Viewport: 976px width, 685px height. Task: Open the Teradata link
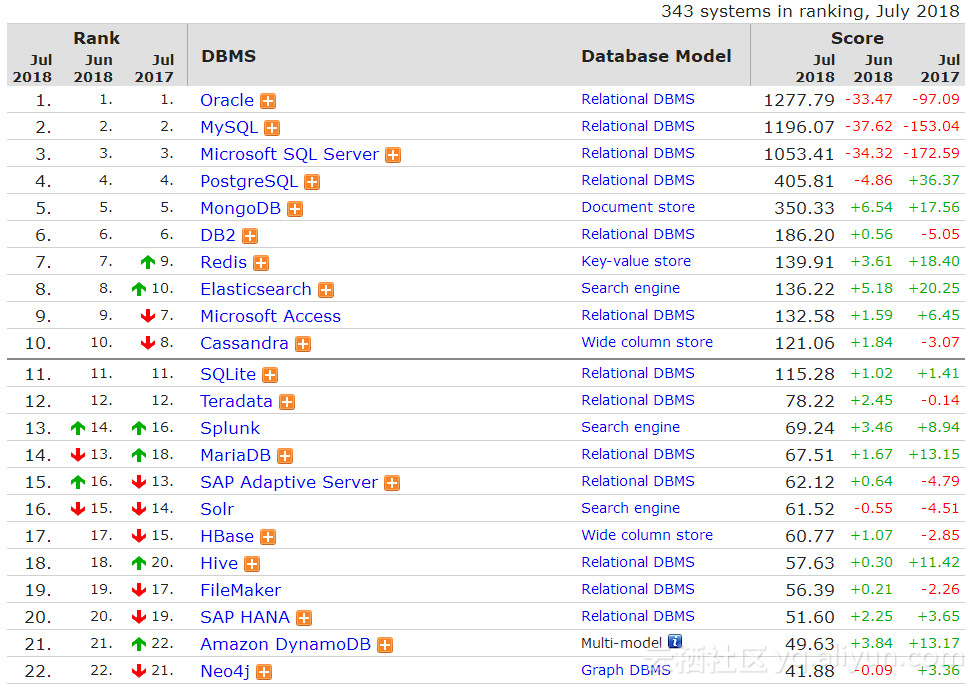pyautogui.click(x=237, y=402)
